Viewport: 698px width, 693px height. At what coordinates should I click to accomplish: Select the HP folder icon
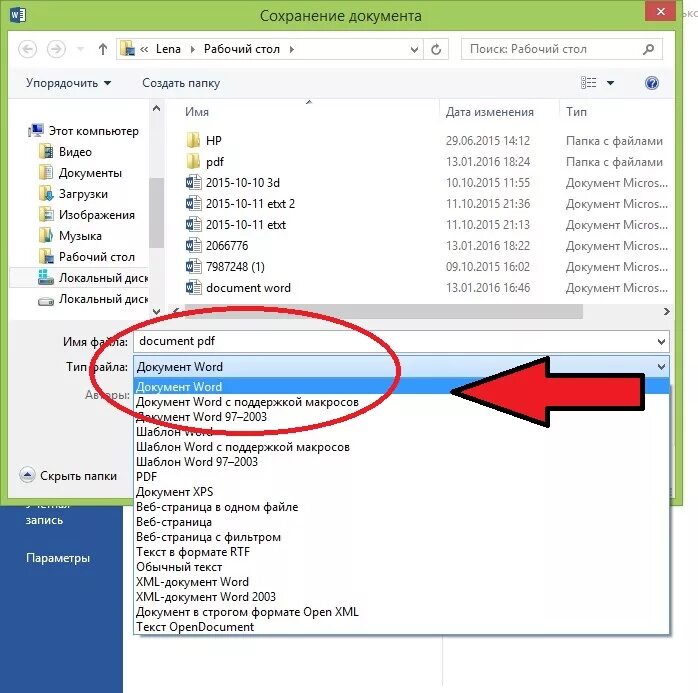(x=193, y=140)
